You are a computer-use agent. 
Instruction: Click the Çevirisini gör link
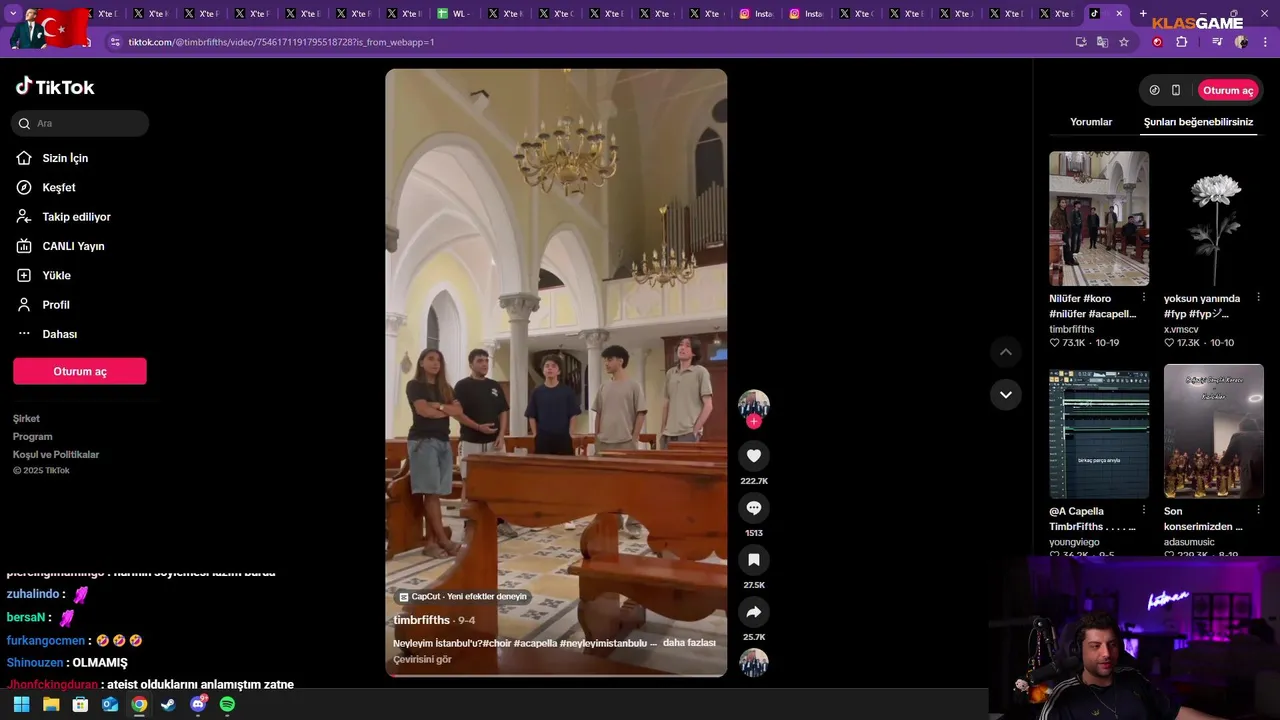(422, 659)
